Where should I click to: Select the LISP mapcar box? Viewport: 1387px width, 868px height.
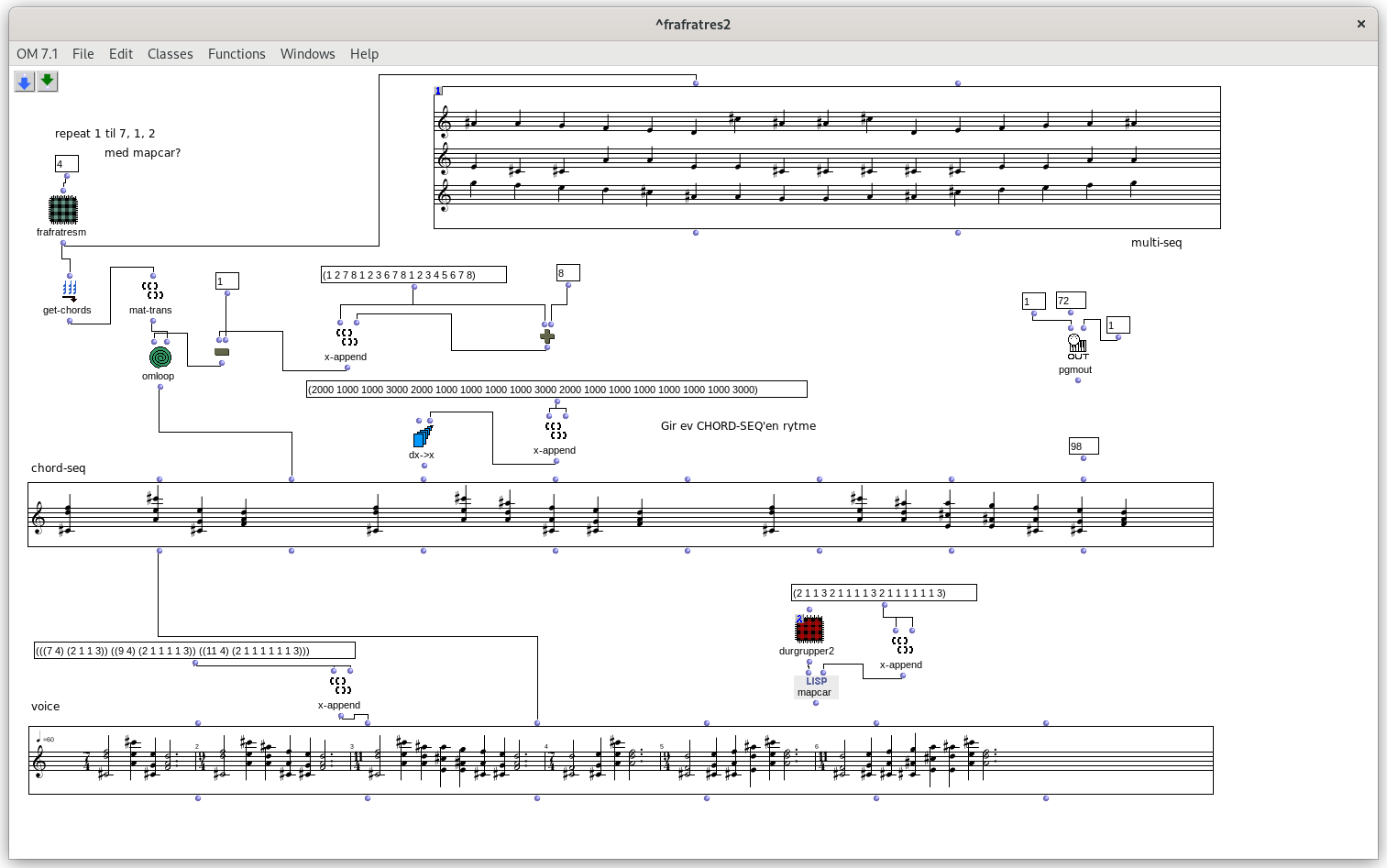coord(815,687)
